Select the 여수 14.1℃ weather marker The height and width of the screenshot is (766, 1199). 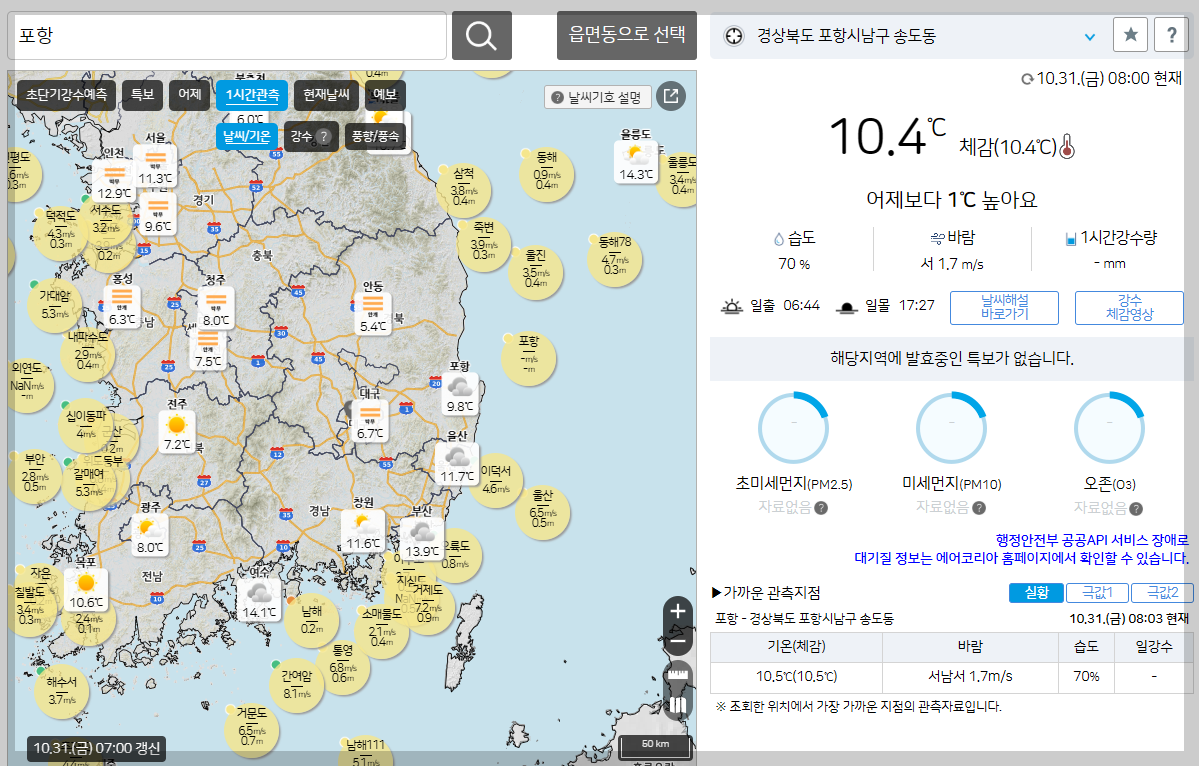[258, 599]
